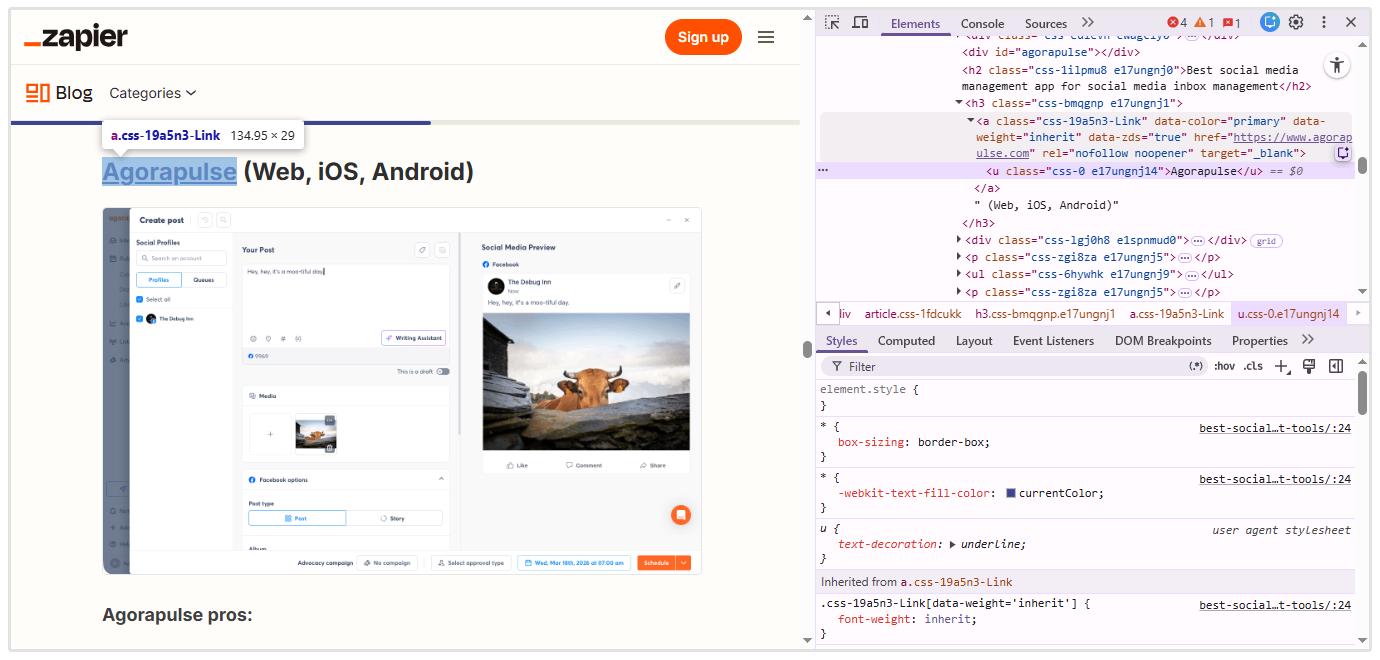Viewport: 1380px width, 660px height.
Task: Click the red errors count badge
Action: pyautogui.click(x=1177, y=23)
